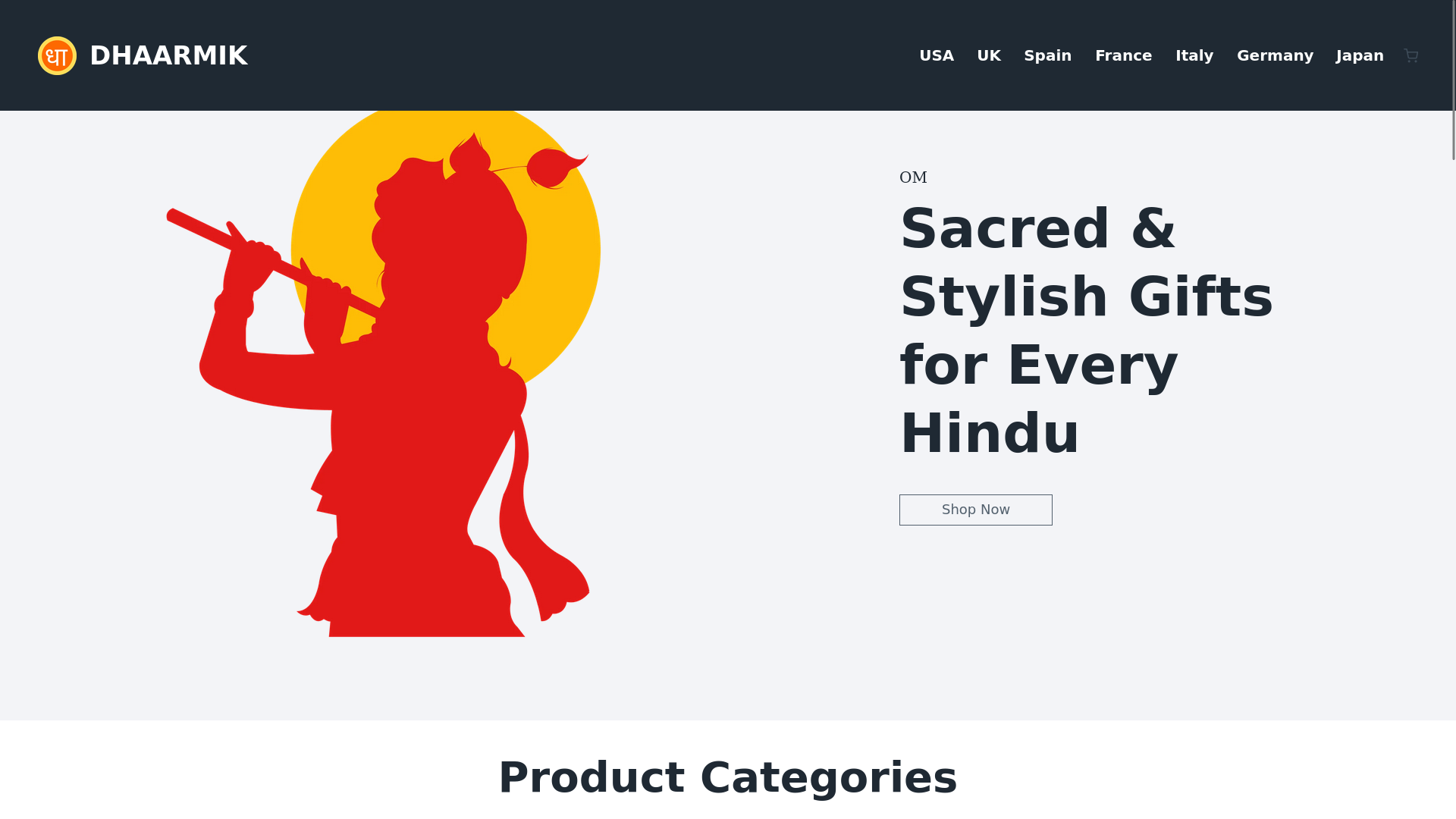Open the Spain store link
This screenshot has width=1456, height=819.
[1048, 55]
